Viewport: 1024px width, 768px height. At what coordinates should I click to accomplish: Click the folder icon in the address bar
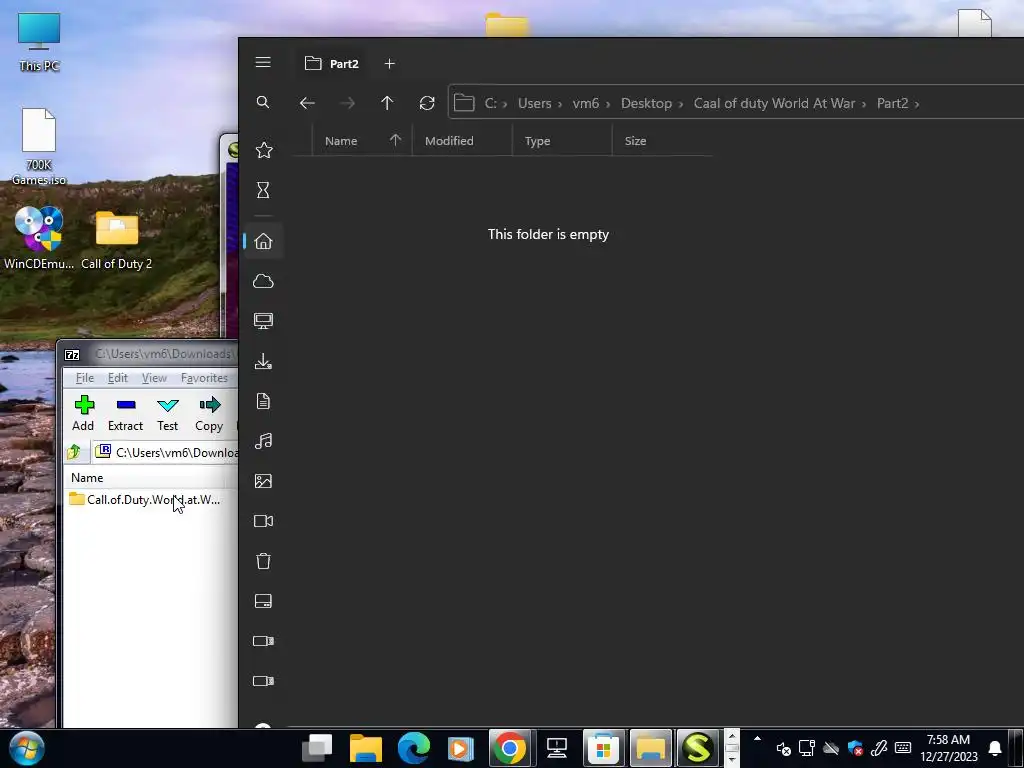click(x=464, y=103)
